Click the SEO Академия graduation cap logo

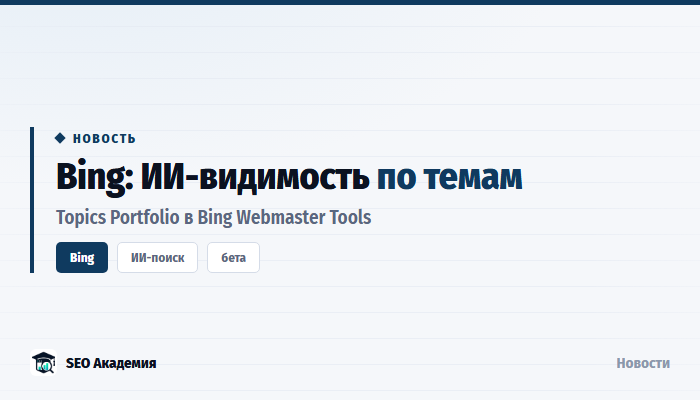point(43,362)
